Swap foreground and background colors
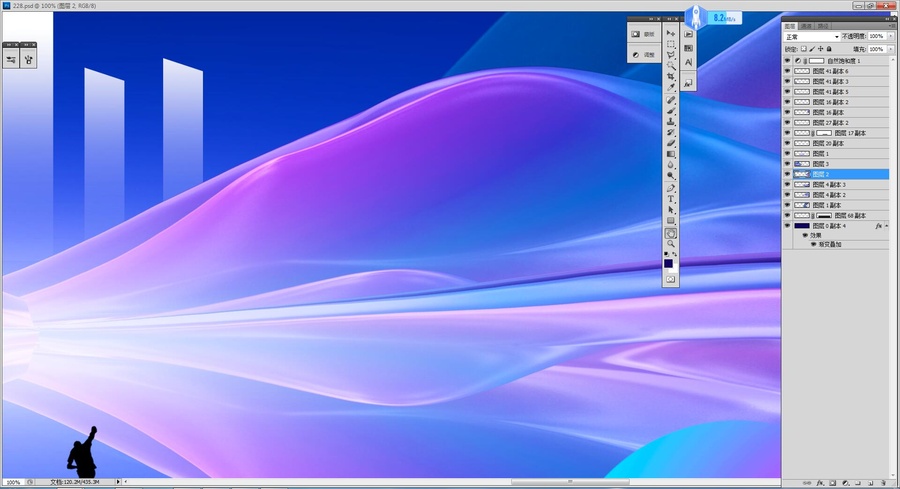900x489 pixels. tap(675, 254)
